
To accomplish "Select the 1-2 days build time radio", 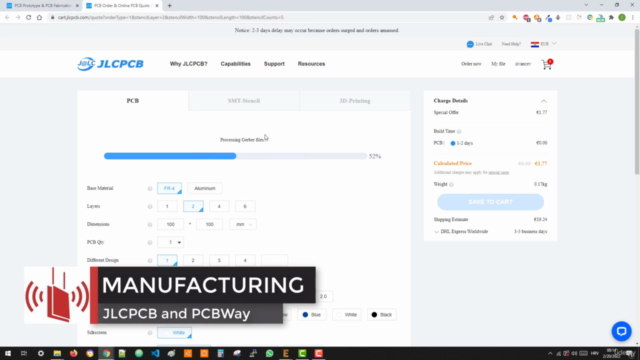I will pyautogui.click(x=453, y=143).
